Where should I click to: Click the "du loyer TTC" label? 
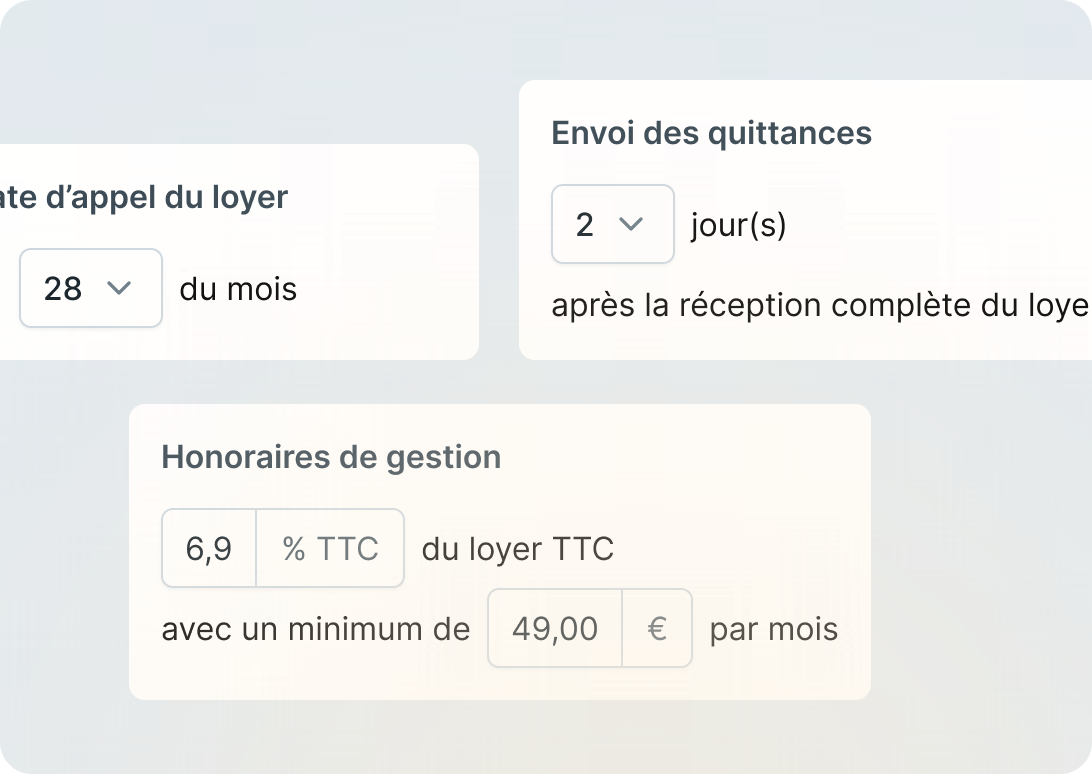[517, 549]
